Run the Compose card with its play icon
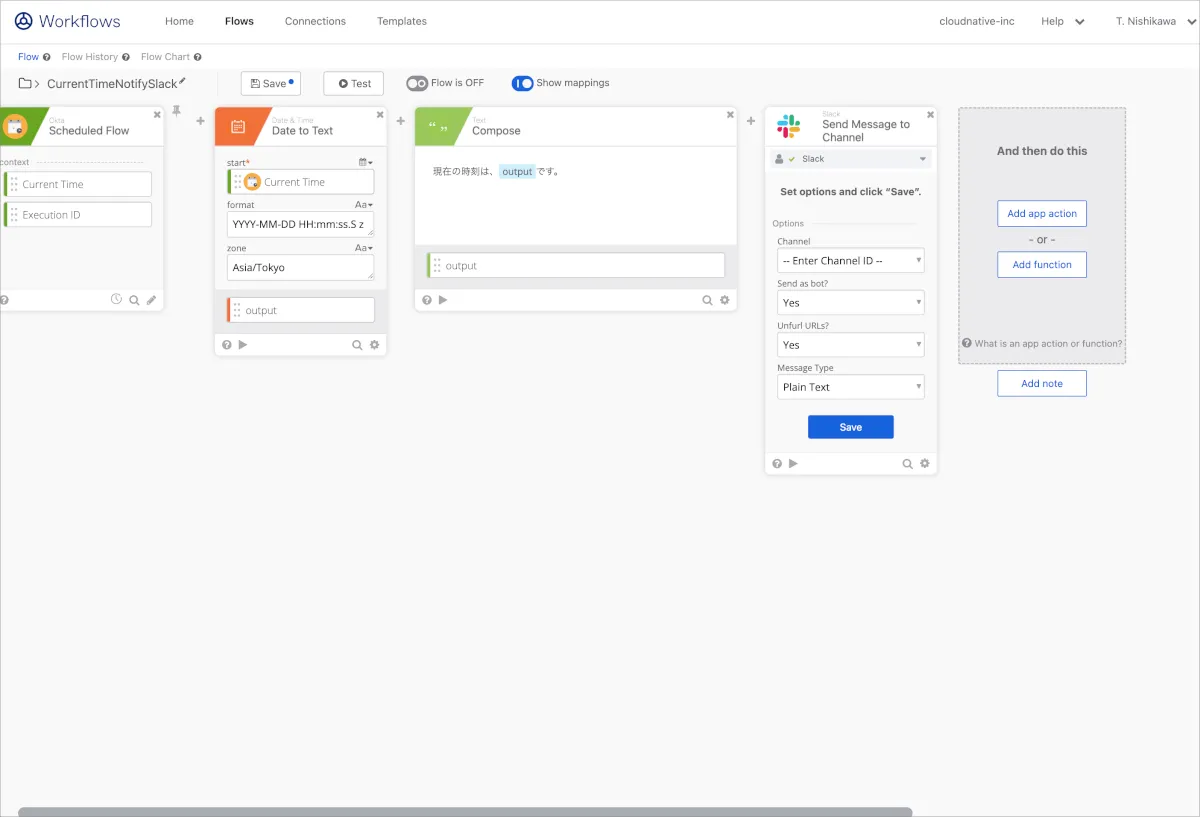Image resolution: width=1200 pixels, height=817 pixels. pyautogui.click(x=443, y=300)
